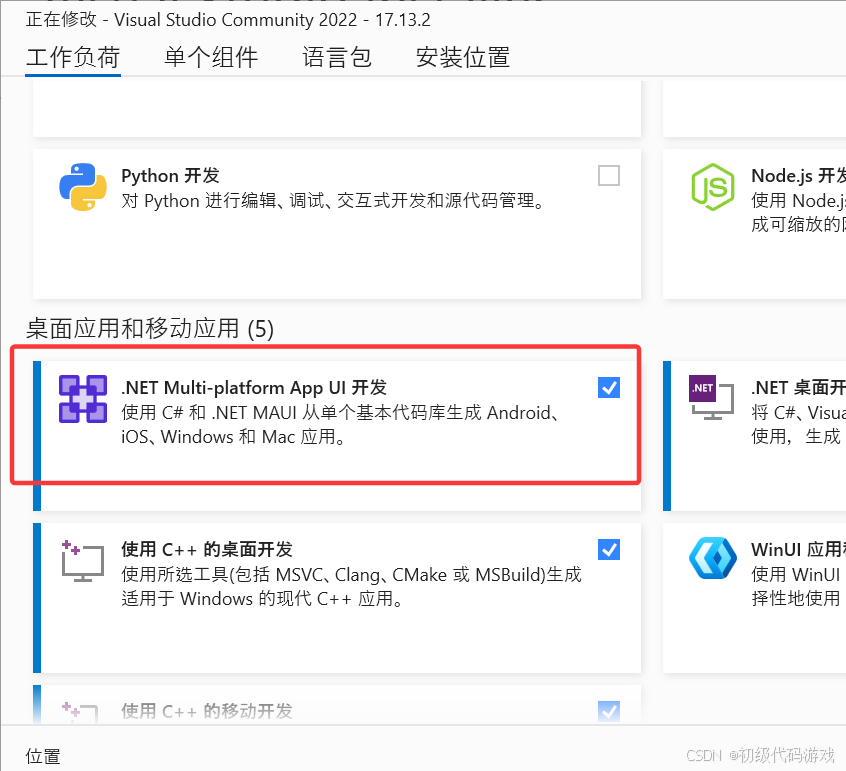Open the 语言包 tab
Screen dimensions: 846x771
(337, 57)
